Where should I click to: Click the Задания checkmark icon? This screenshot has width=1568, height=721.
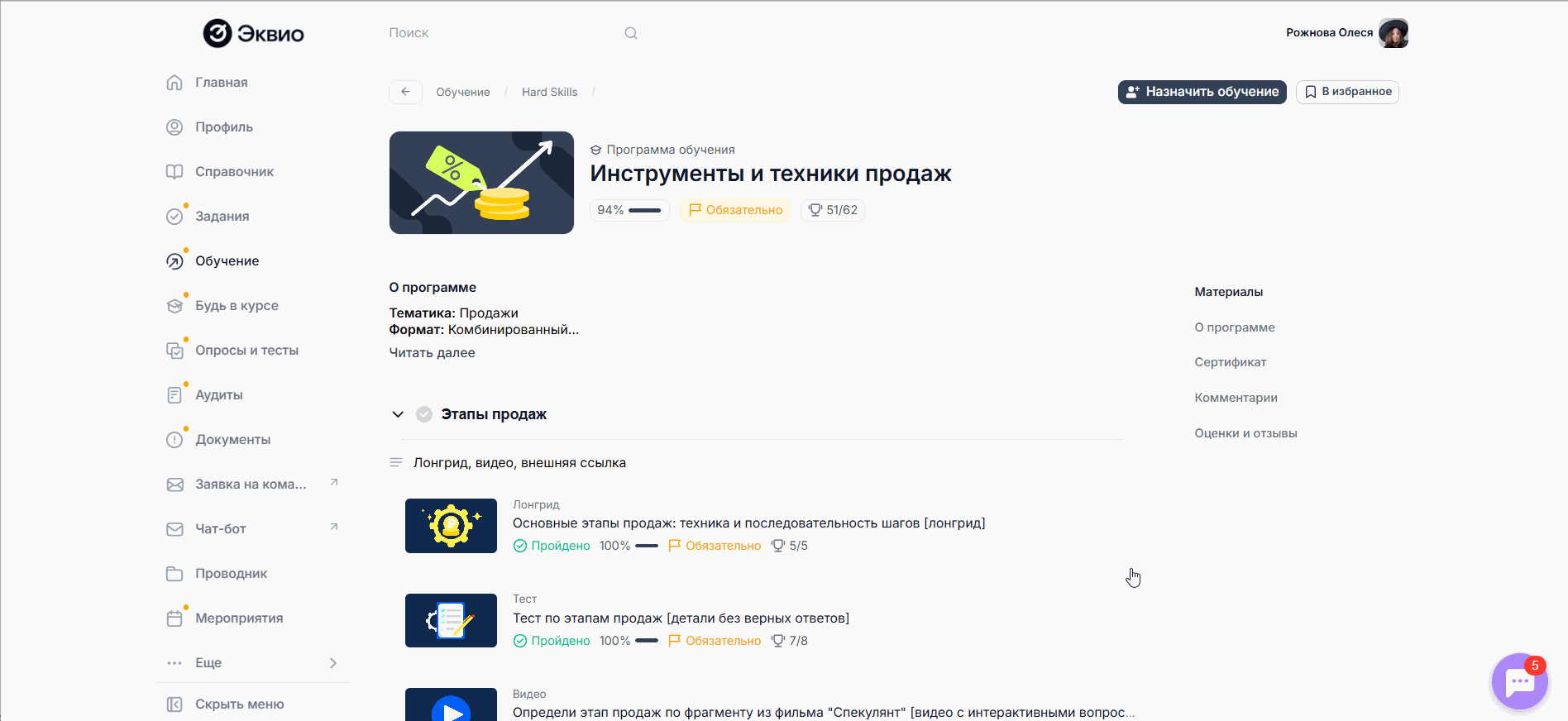[174, 217]
